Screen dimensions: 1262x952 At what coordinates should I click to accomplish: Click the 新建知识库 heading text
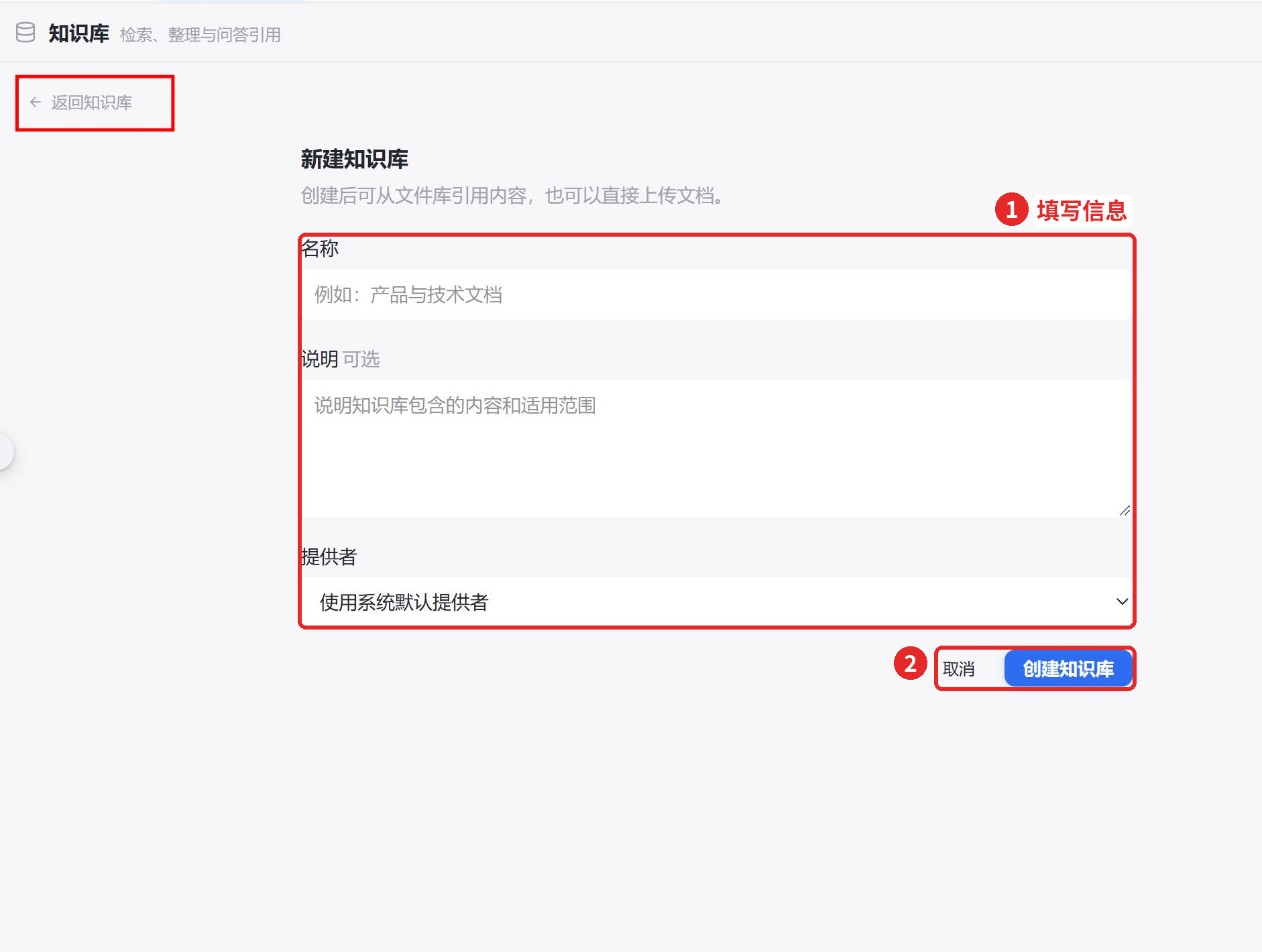(x=354, y=159)
